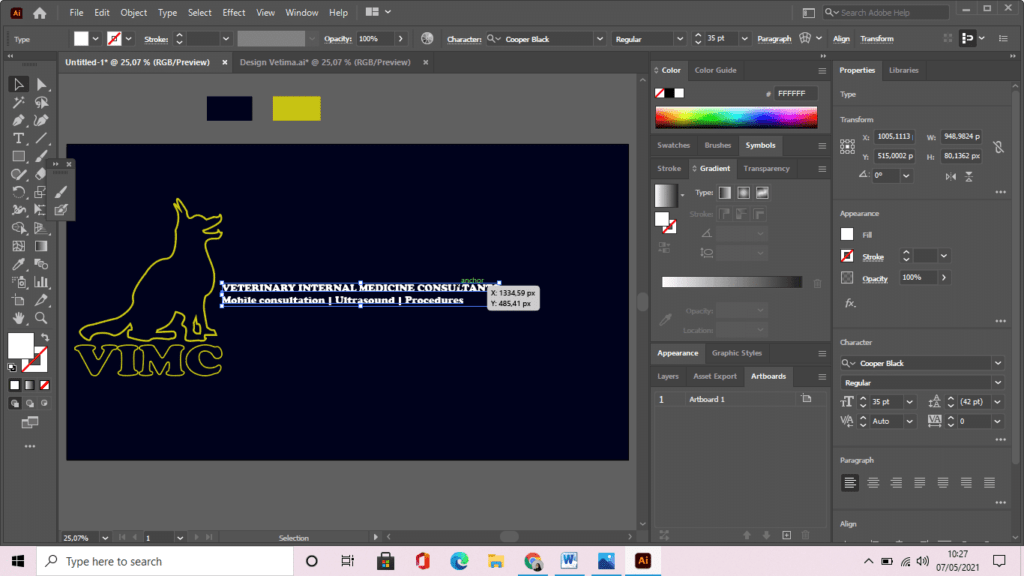Open the Recolor Artwork wheel icon
Image resolution: width=1024 pixels, height=576 pixels.
[427, 39]
